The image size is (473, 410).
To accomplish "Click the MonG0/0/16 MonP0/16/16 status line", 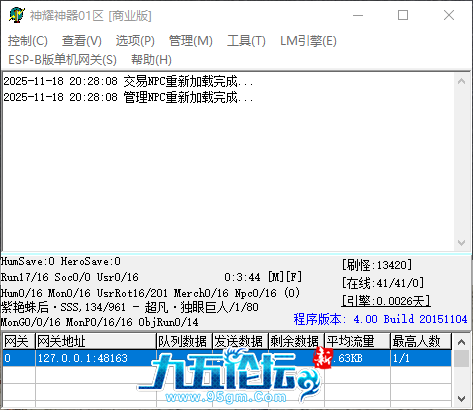I will 99,322.
